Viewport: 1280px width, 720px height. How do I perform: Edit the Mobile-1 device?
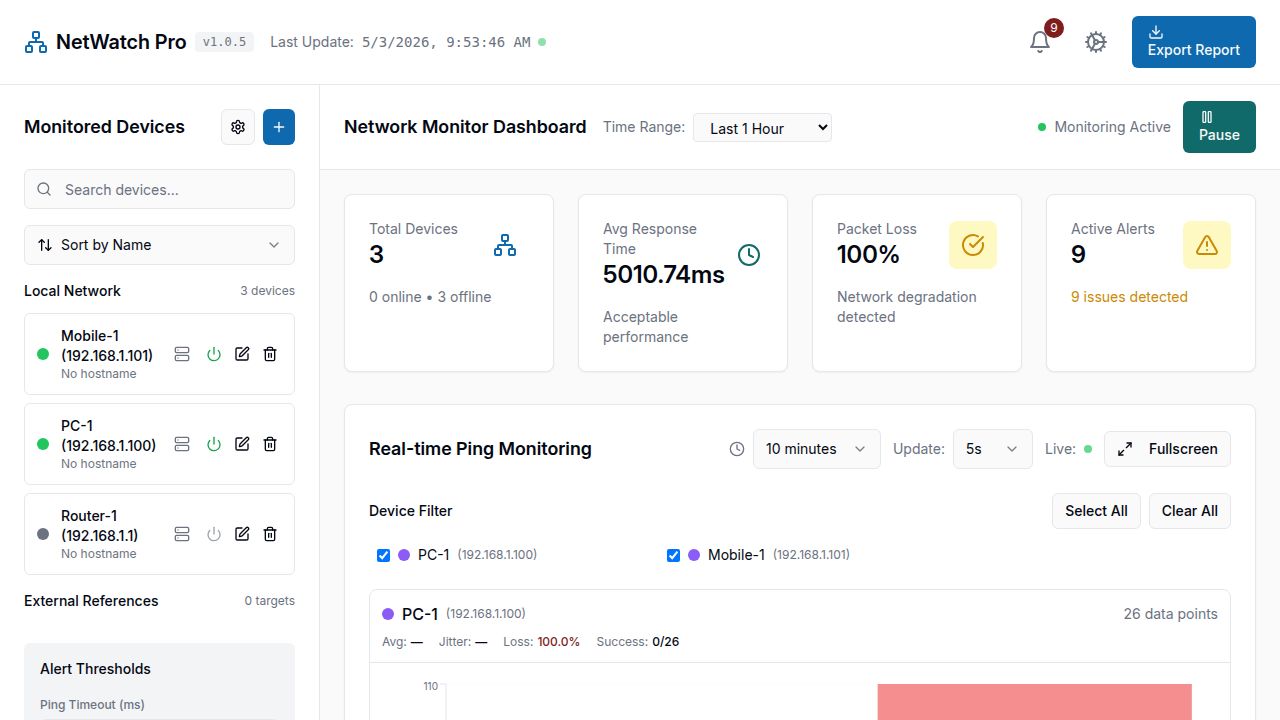(242, 354)
